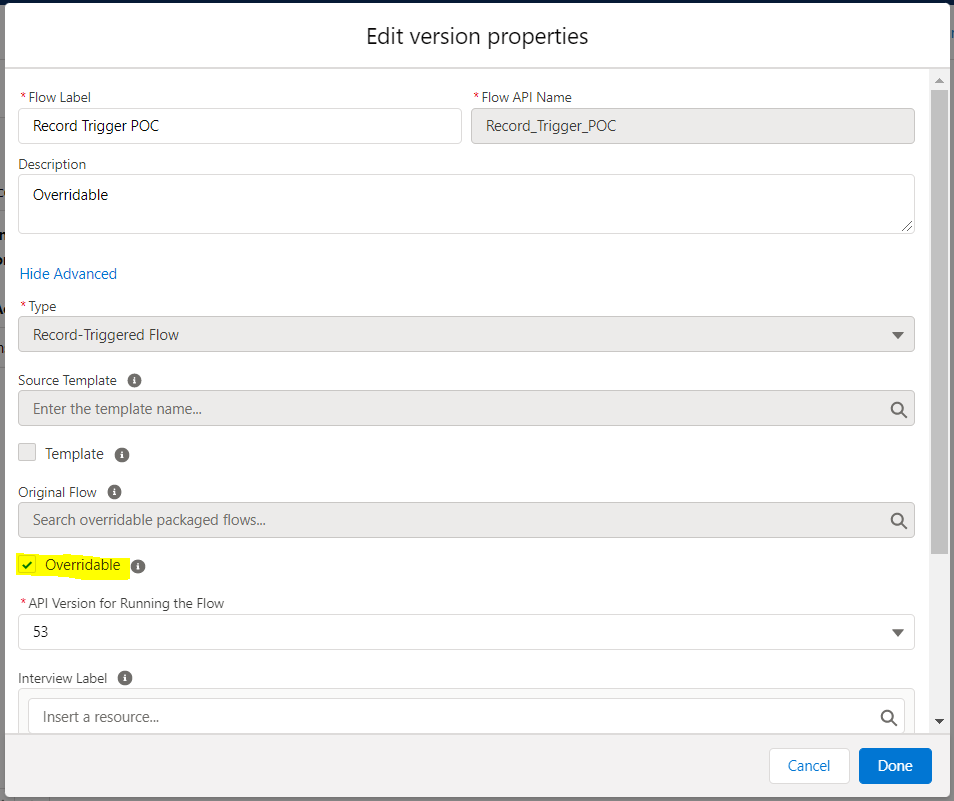
Task: Click info icon beside Overridable checkbox
Action: 138,566
